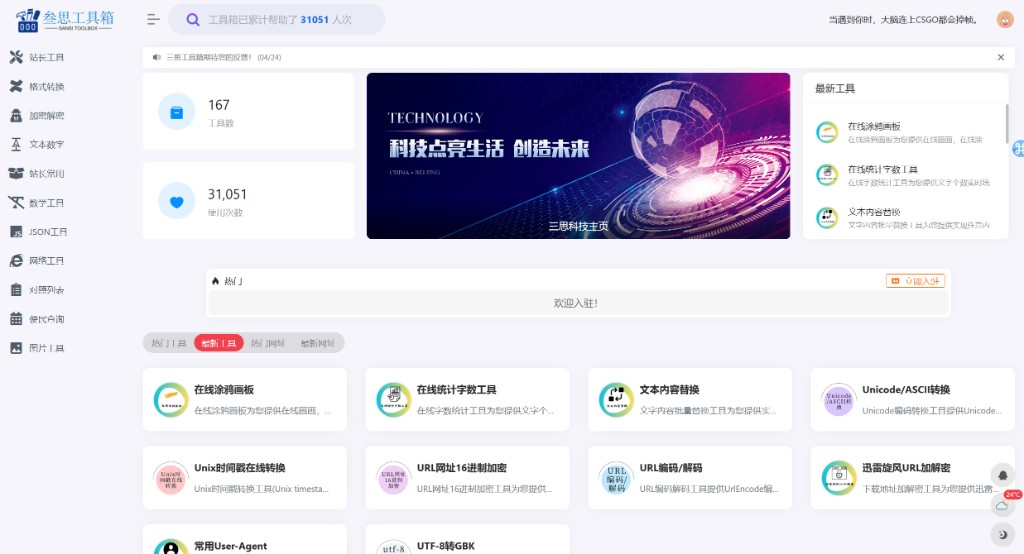Click the search magnifier icon

tap(193, 20)
